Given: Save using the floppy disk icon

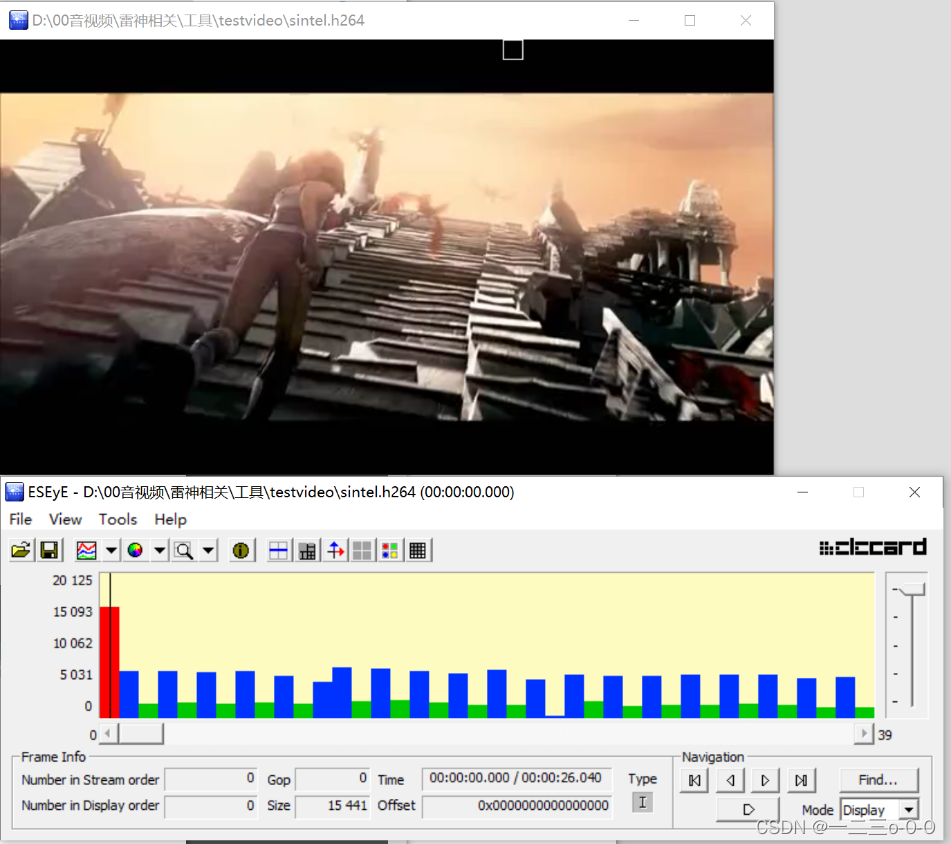Looking at the screenshot, I should [x=49, y=551].
